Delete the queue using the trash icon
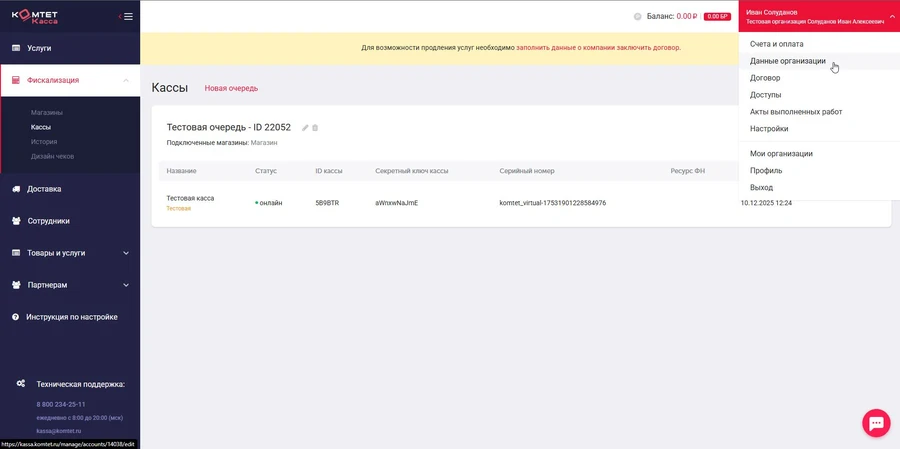Image resolution: width=900 pixels, height=449 pixels. coord(316,128)
